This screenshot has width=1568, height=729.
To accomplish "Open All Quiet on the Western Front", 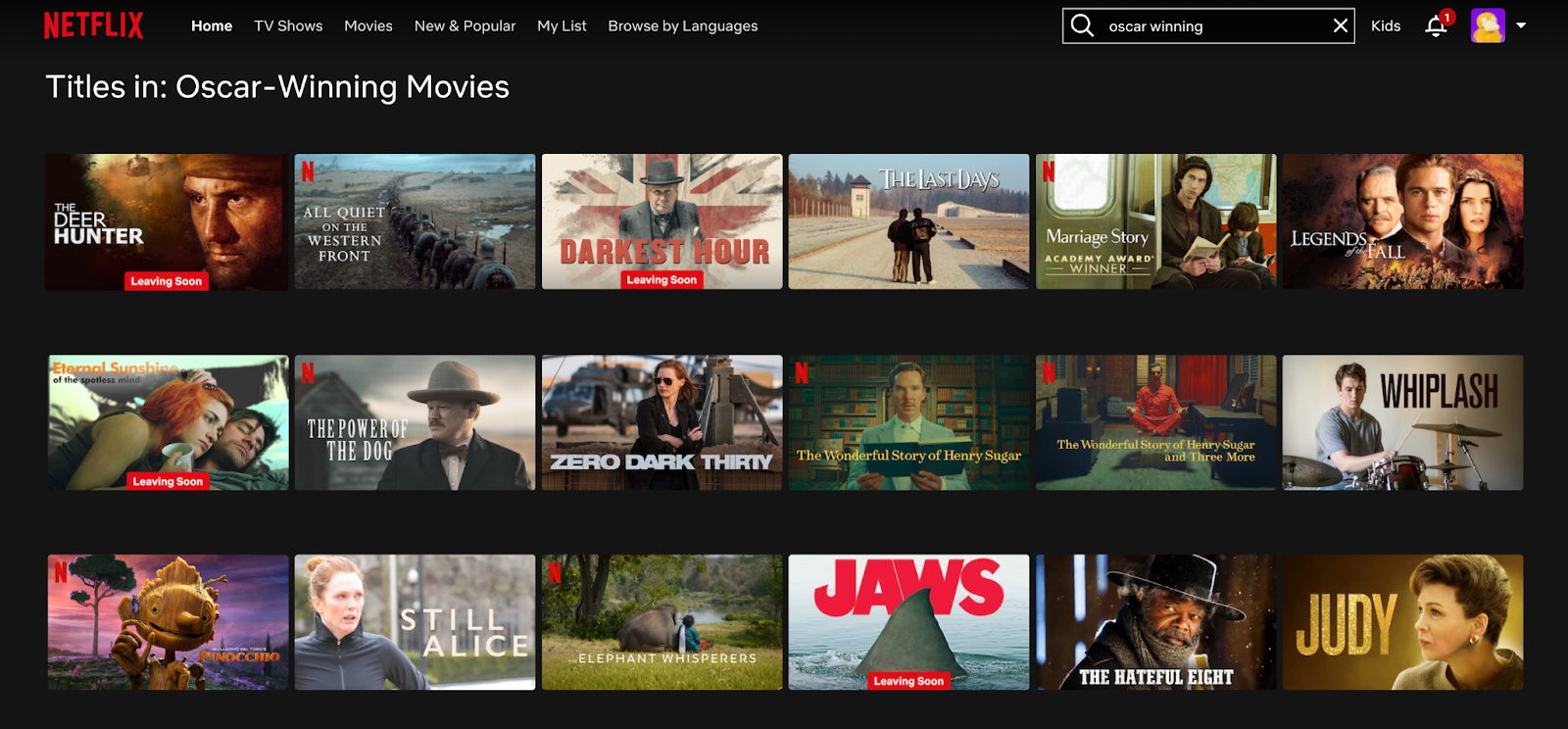I will 416,221.
